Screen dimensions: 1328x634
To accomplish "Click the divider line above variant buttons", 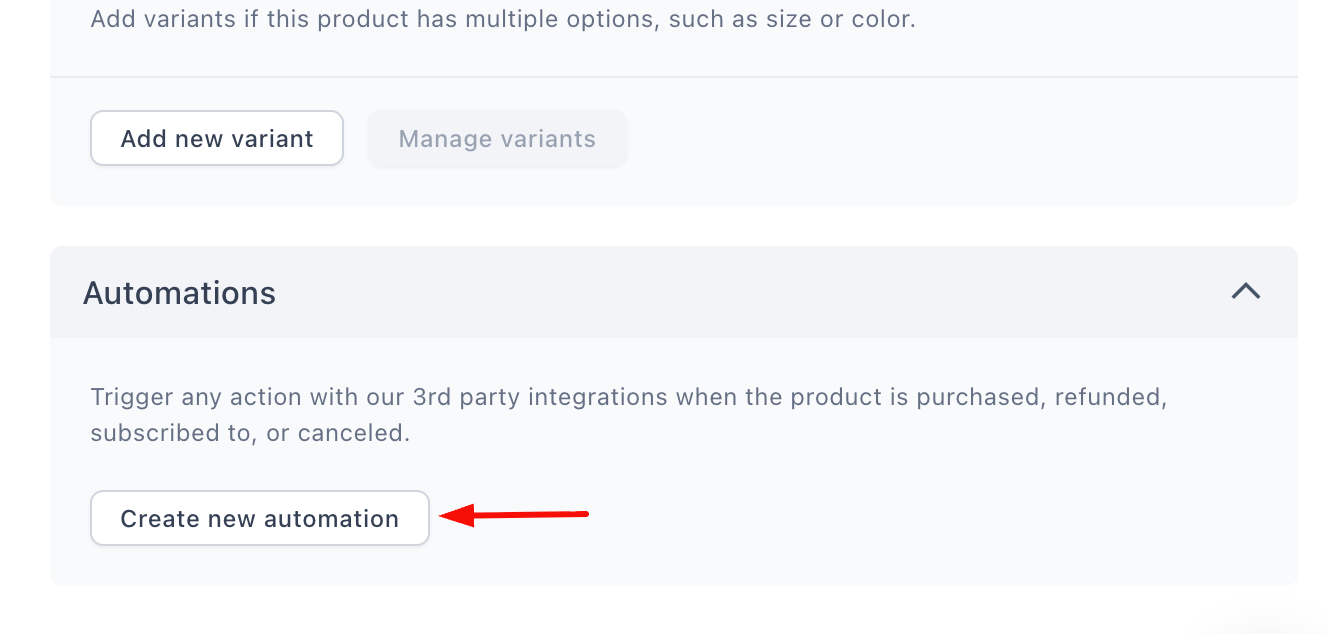I will point(674,77).
